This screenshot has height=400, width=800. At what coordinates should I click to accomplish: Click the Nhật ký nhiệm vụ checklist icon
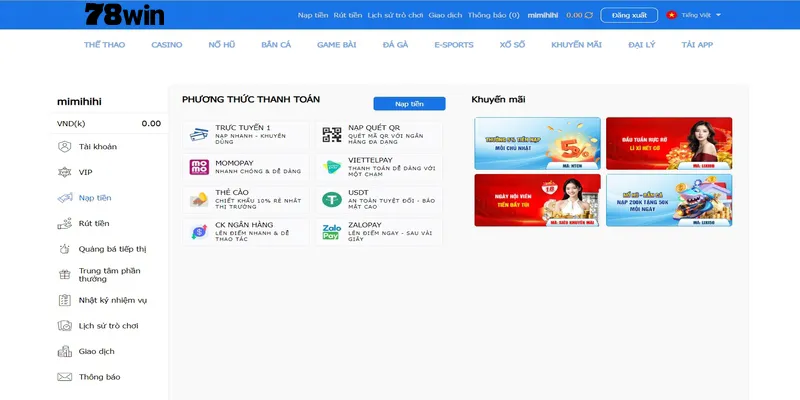click(x=64, y=301)
